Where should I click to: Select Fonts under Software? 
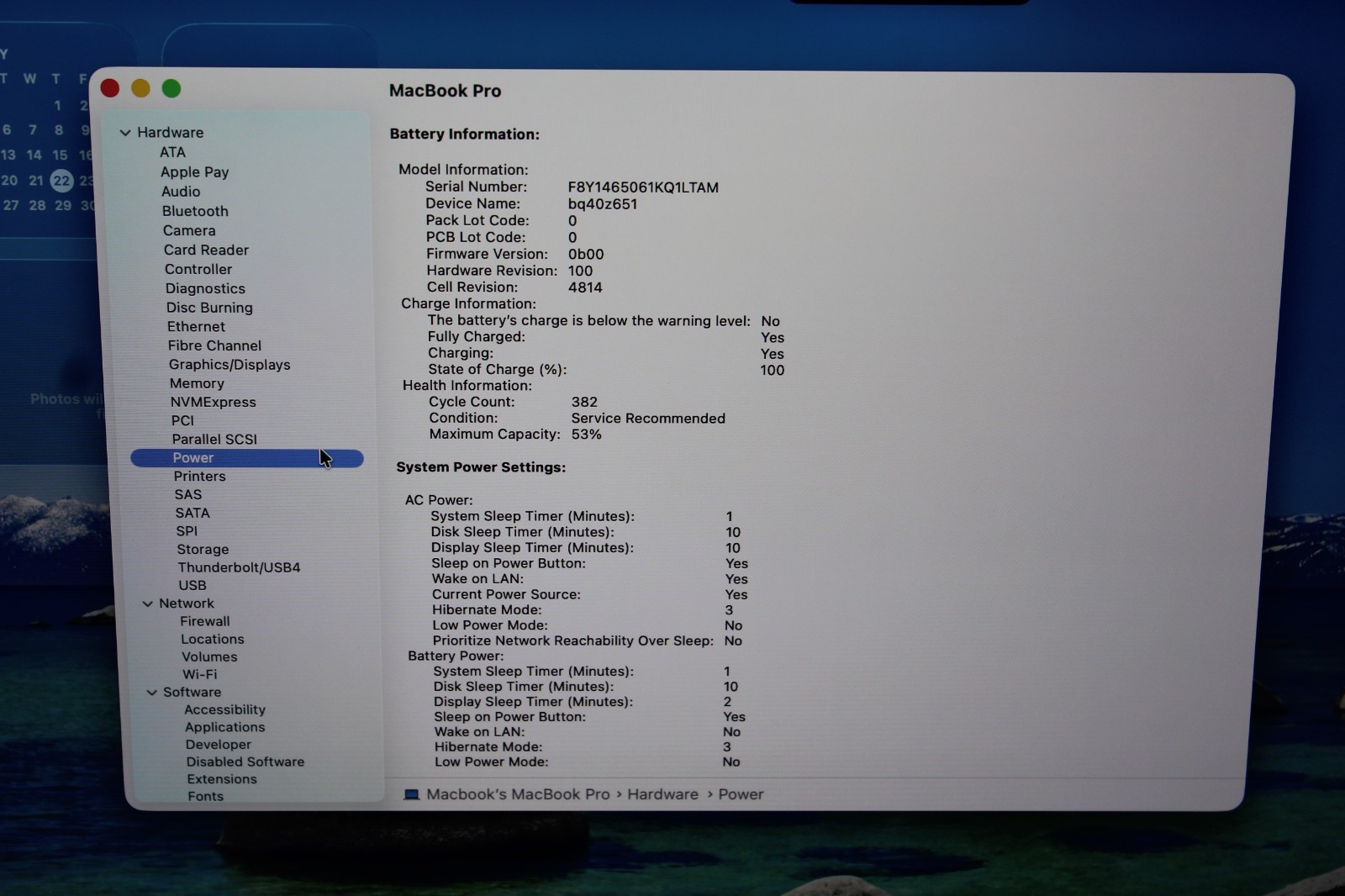pyautogui.click(x=205, y=796)
